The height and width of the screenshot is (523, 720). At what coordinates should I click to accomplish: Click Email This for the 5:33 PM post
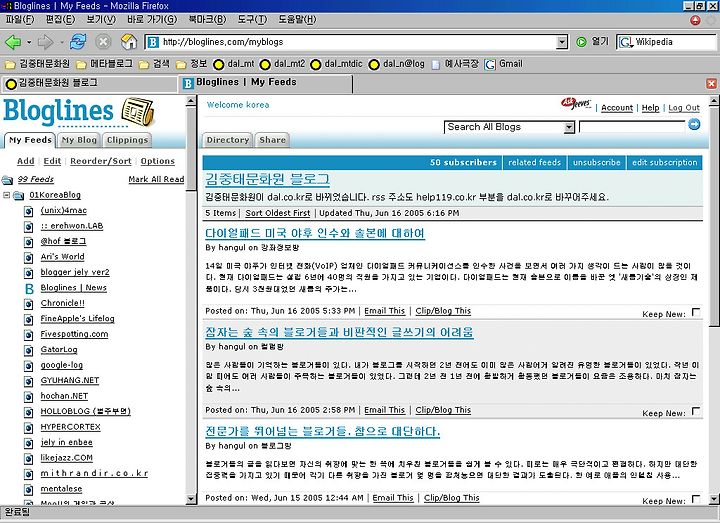[384, 311]
